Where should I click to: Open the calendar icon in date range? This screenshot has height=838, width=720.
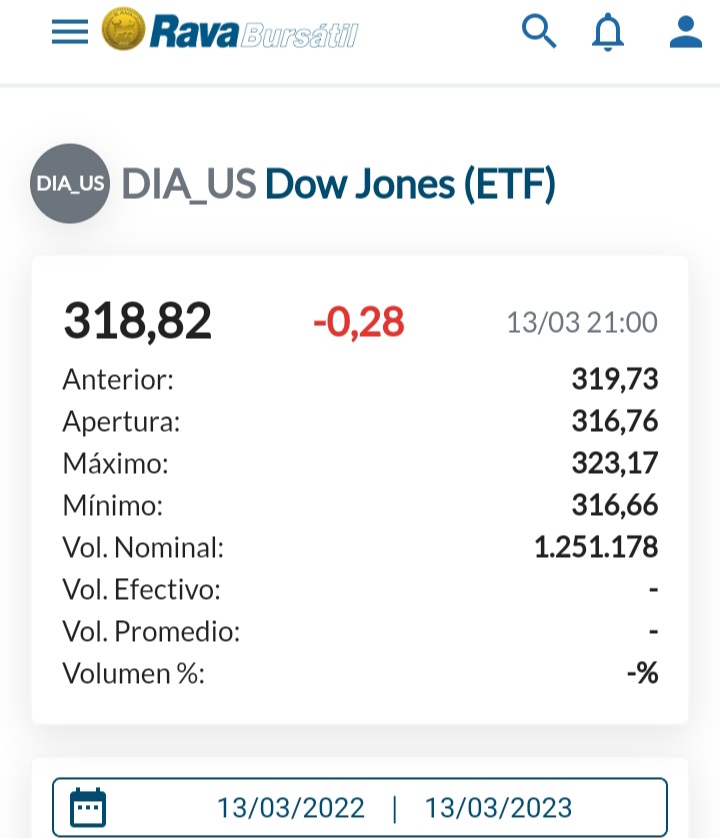(89, 807)
